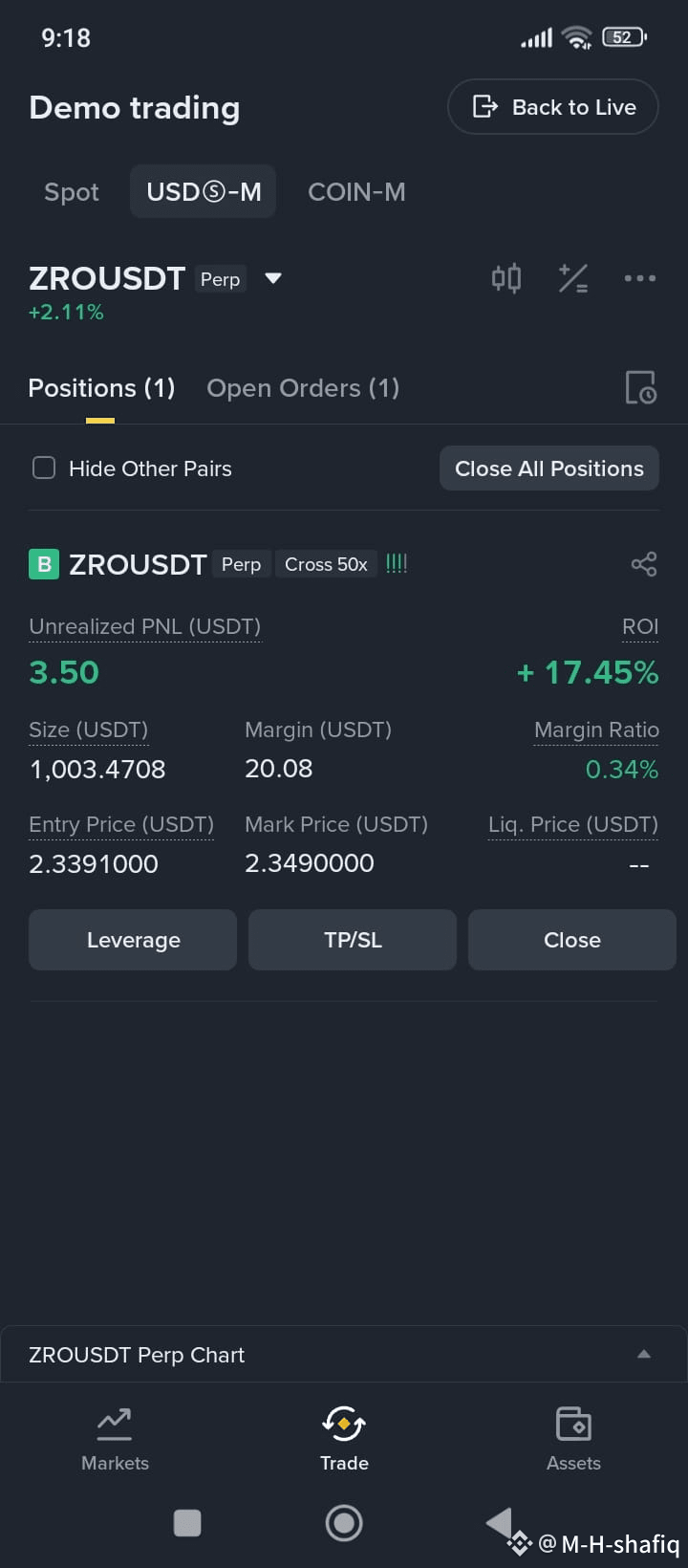This screenshot has height=1568, width=688.
Task: Switch to the COIN-M tab
Action: 356,192
